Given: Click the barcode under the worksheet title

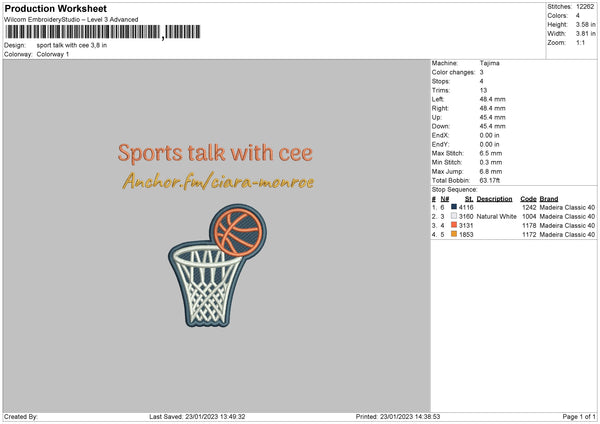Looking at the screenshot, I should (103, 32).
